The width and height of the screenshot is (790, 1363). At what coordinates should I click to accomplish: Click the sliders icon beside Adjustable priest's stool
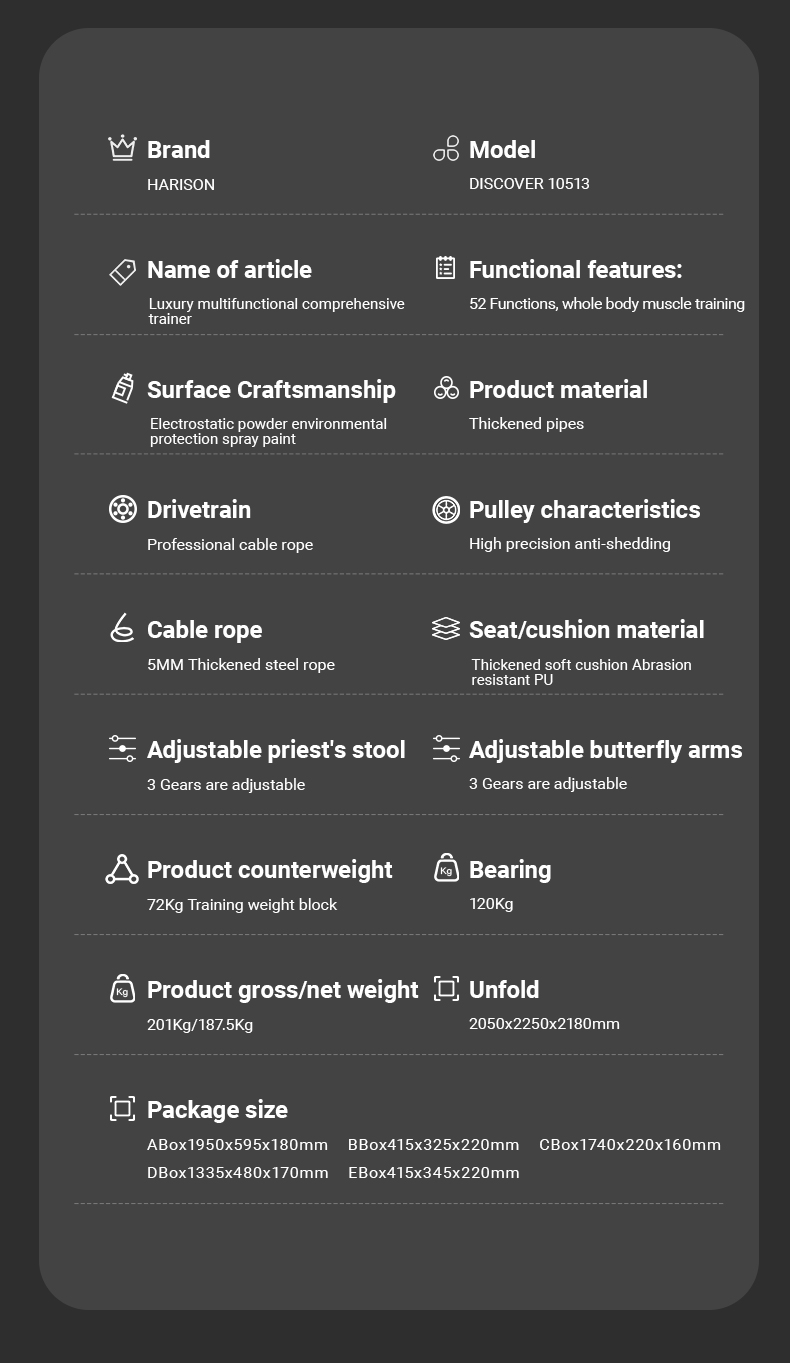(122, 749)
